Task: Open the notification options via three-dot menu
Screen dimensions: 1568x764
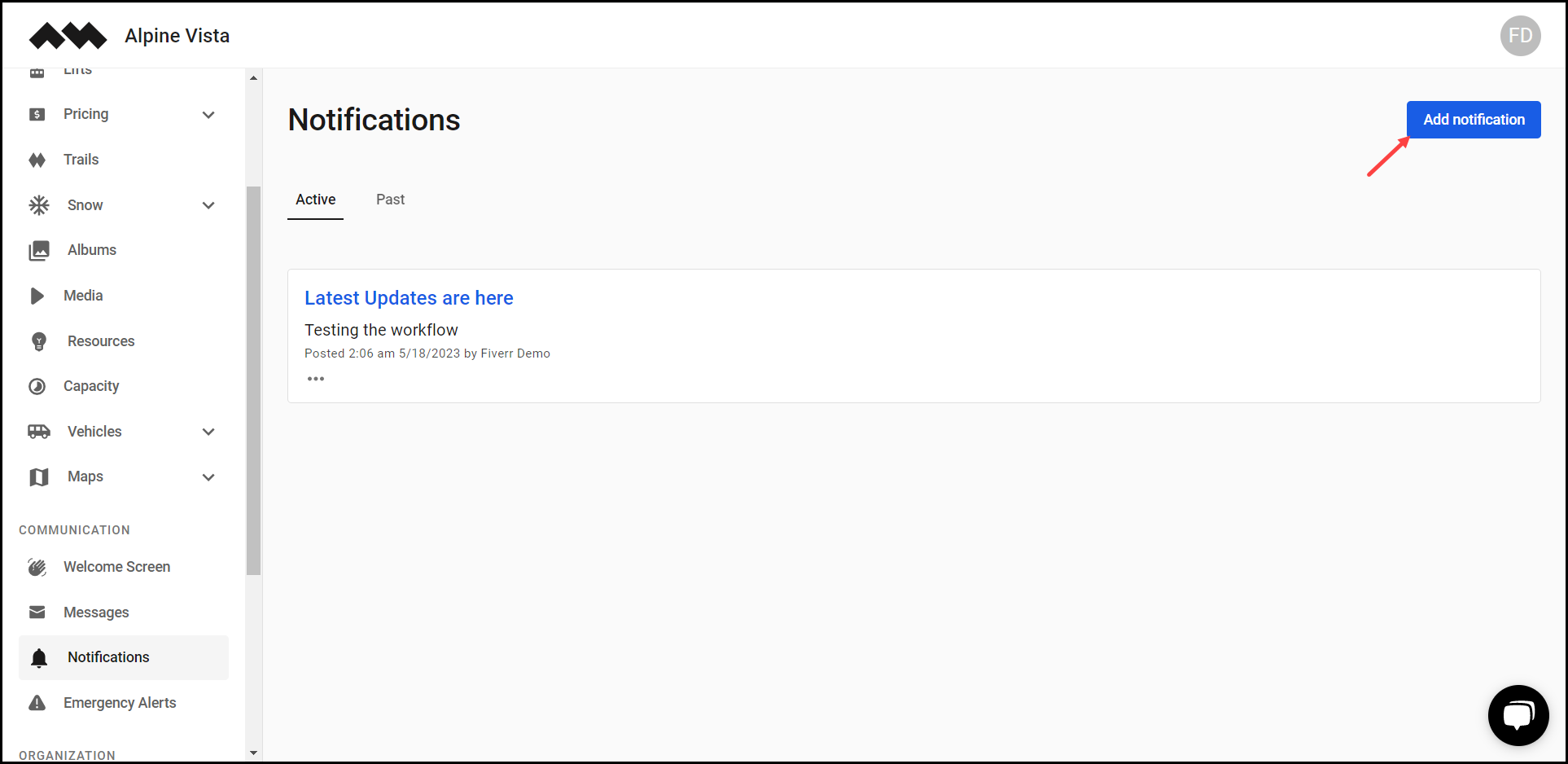Action: 316,378
